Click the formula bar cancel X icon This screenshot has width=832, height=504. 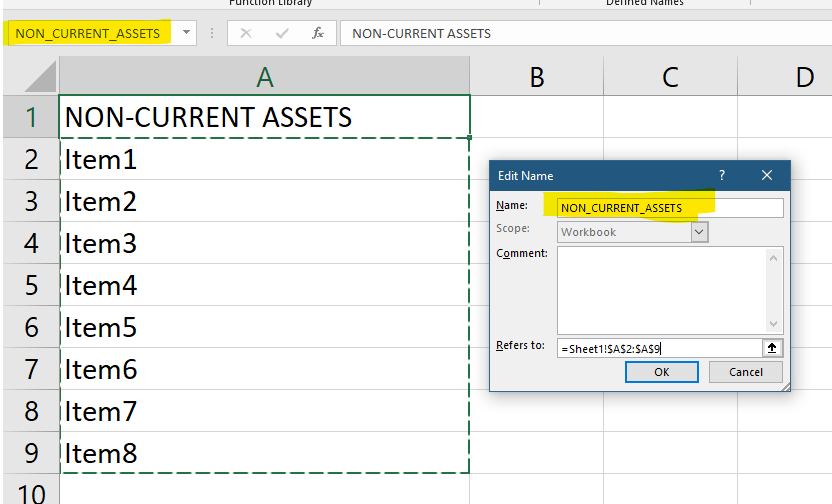click(x=246, y=33)
